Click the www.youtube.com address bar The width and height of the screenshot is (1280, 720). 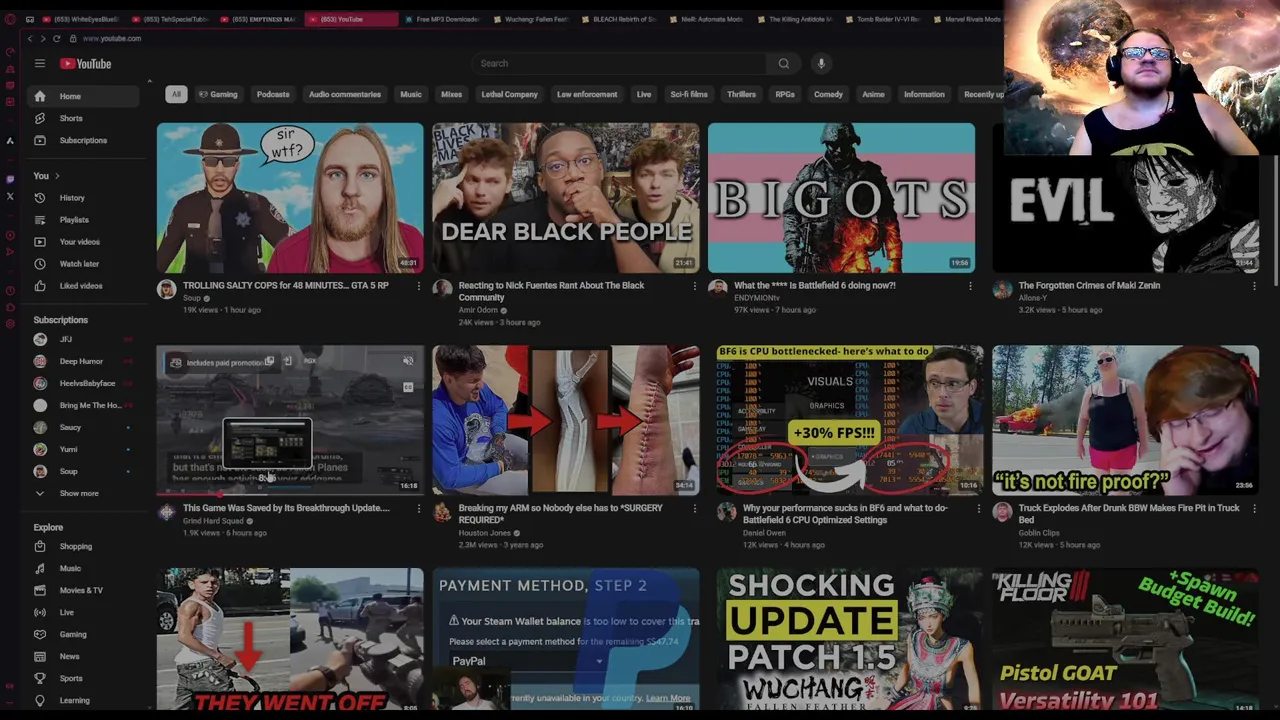click(112, 38)
